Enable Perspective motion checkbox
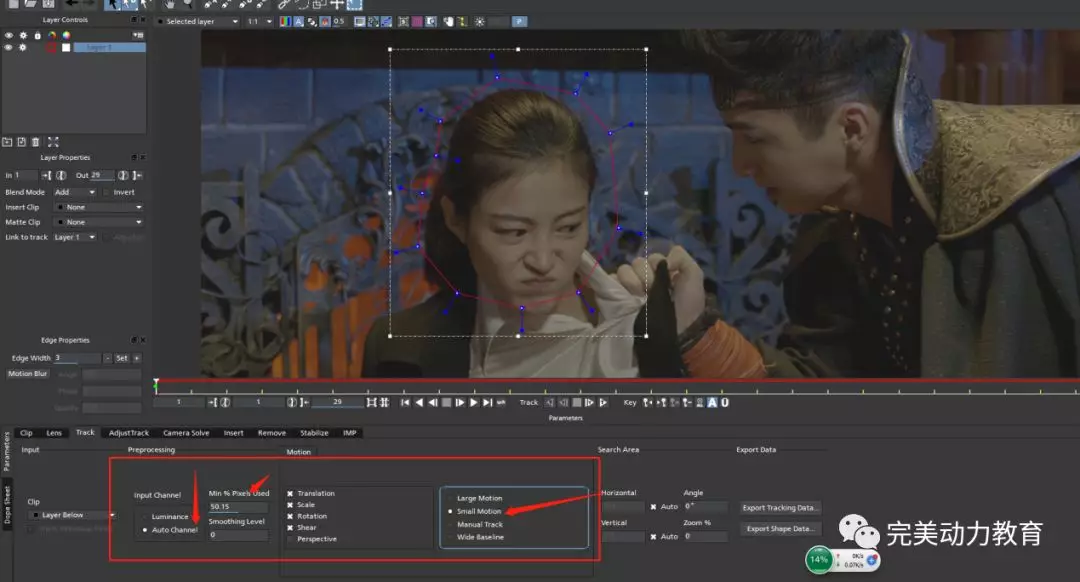 click(x=290, y=539)
